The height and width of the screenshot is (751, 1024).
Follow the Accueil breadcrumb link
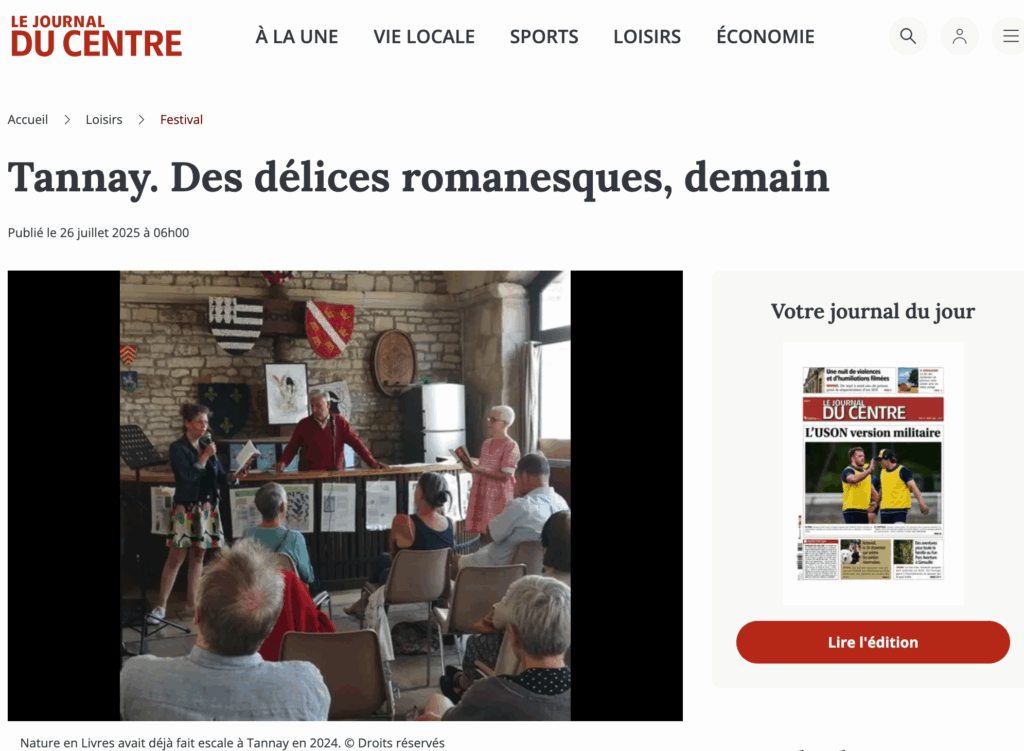click(x=28, y=120)
